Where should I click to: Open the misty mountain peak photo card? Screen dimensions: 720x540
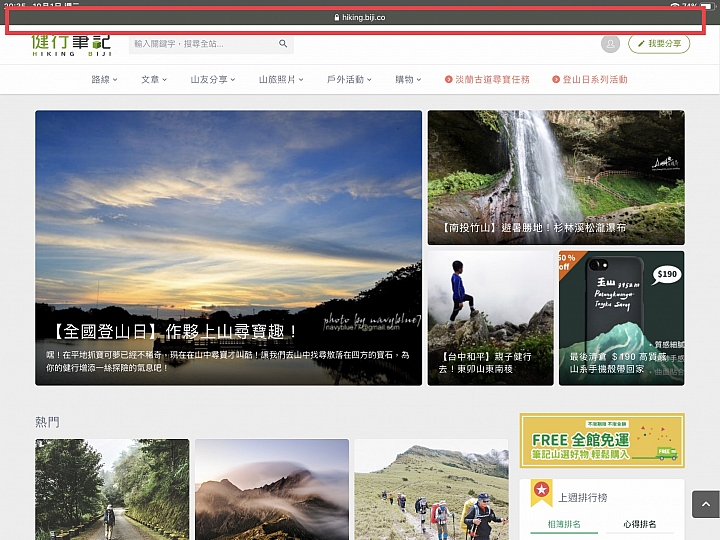[x=272, y=489]
